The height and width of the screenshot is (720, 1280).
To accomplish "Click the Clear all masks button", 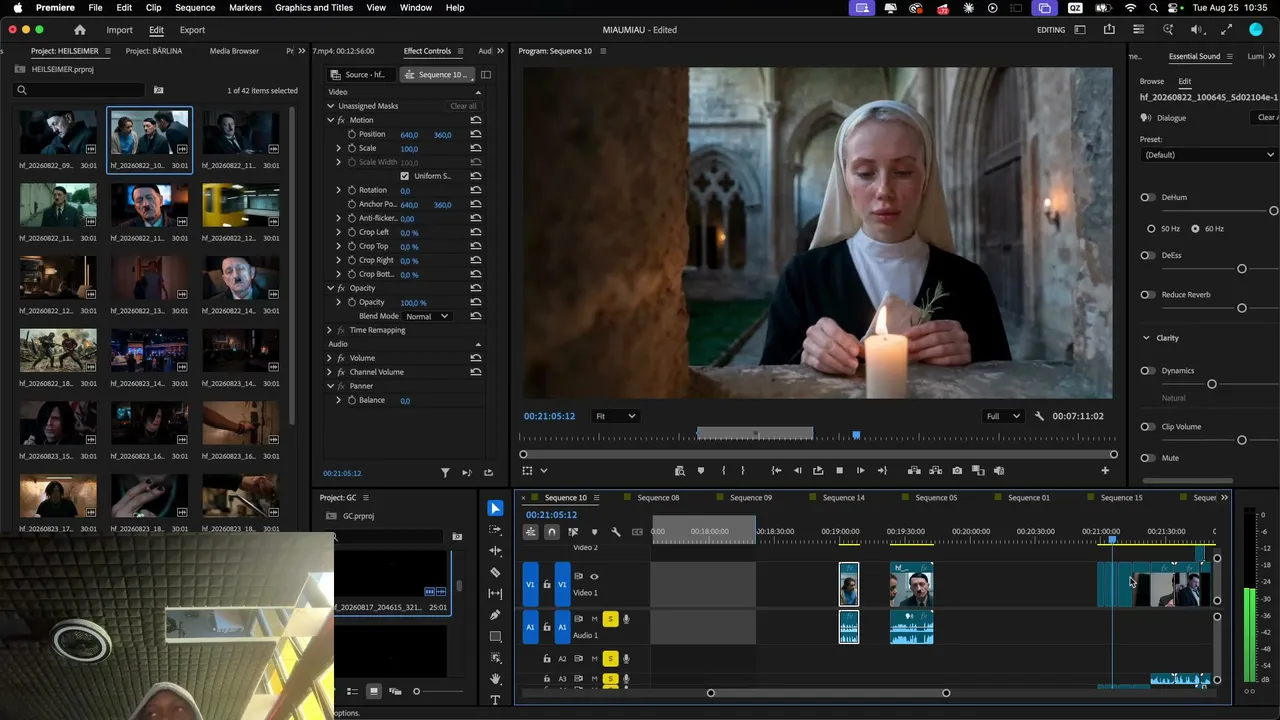I will (x=463, y=106).
